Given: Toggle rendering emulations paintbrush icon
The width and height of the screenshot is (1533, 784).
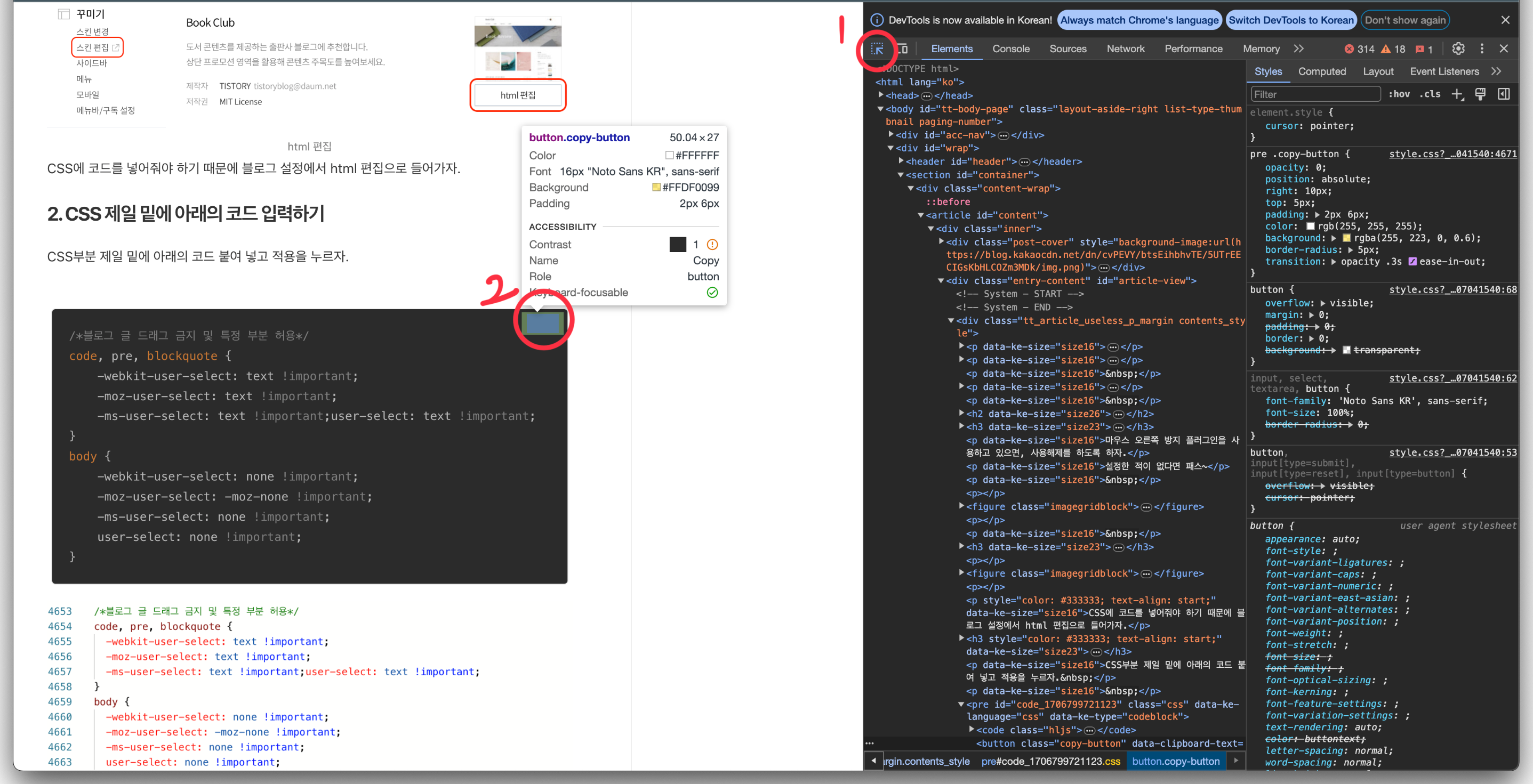Looking at the screenshot, I should 1480,94.
